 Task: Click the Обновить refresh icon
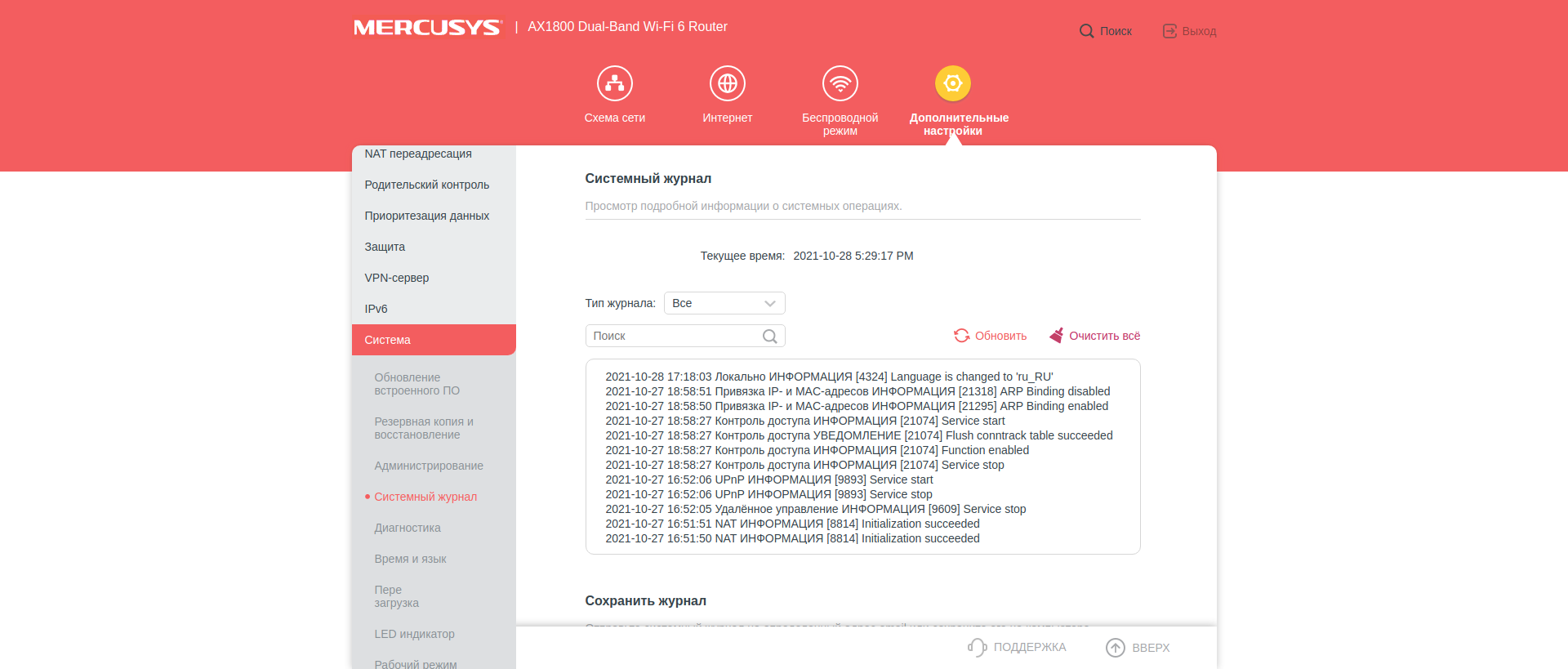(962, 336)
